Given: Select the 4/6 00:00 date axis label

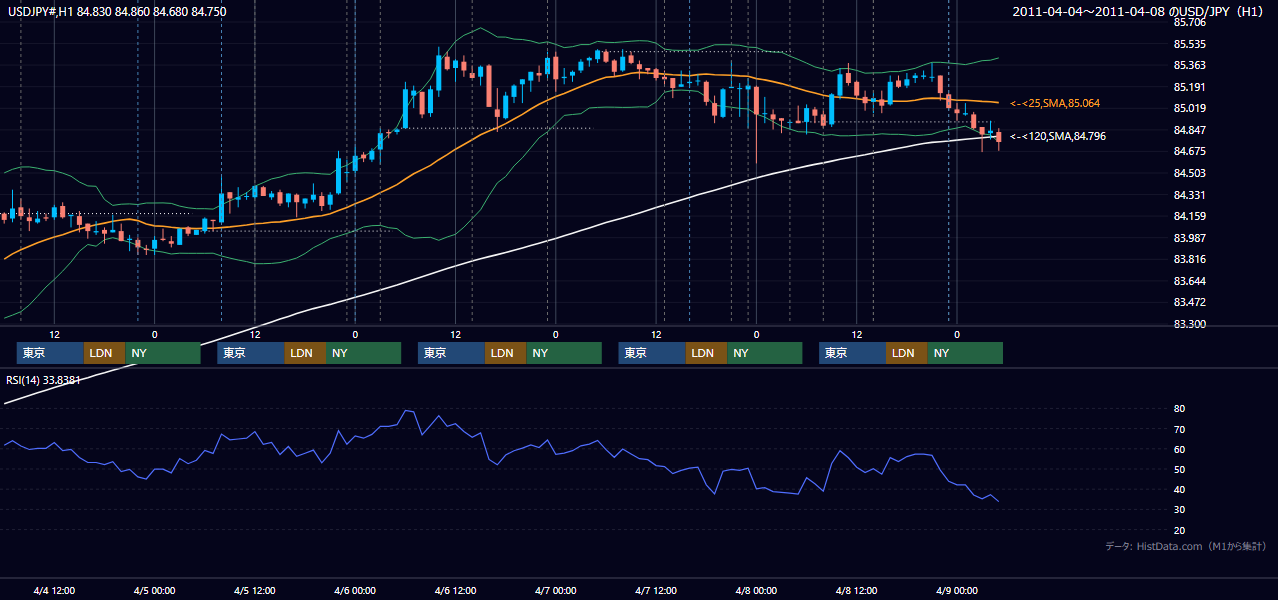Looking at the screenshot, I should [x=355, y=591].
